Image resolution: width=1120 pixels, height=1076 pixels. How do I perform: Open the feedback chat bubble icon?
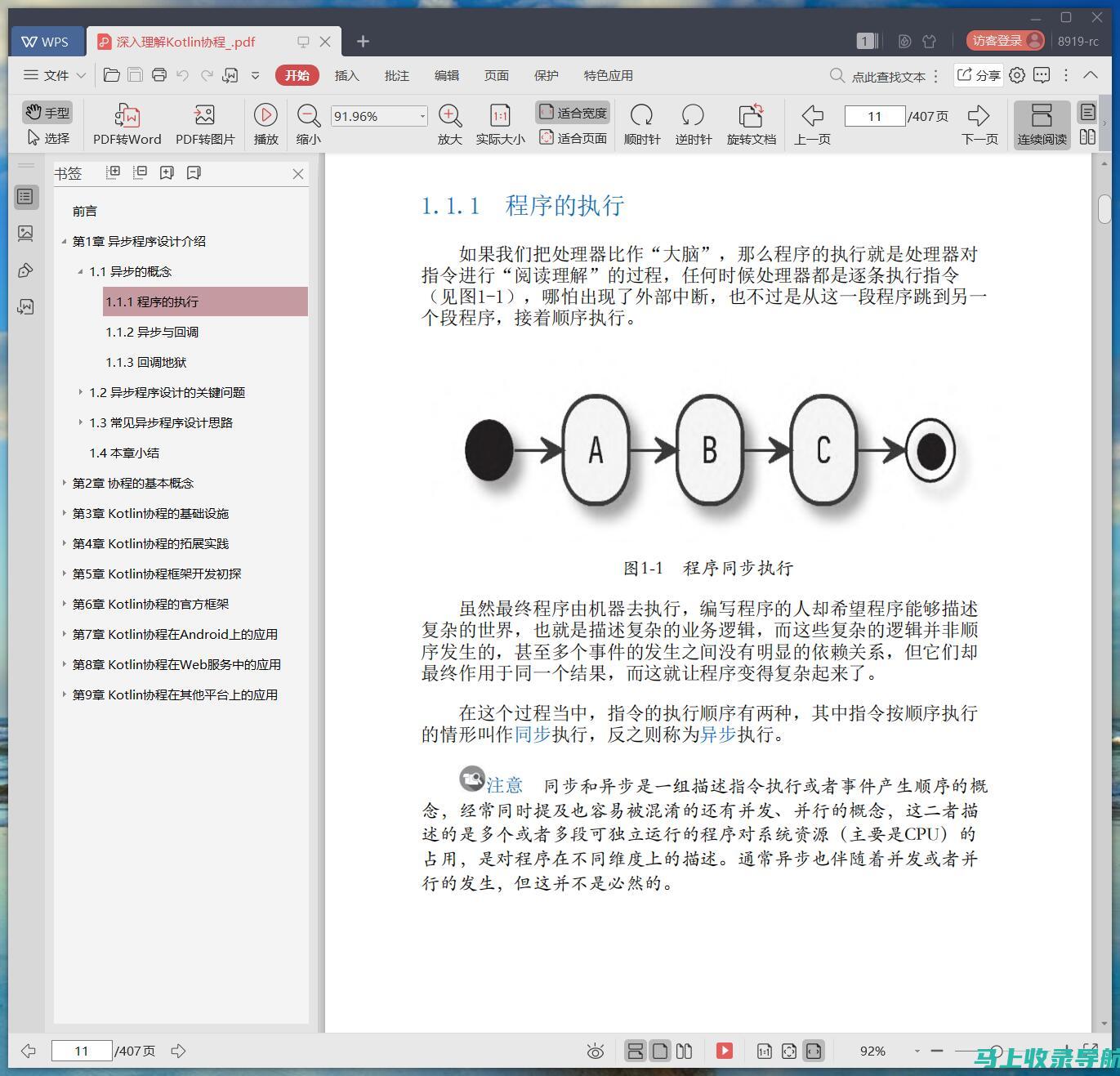point(1042,75)
